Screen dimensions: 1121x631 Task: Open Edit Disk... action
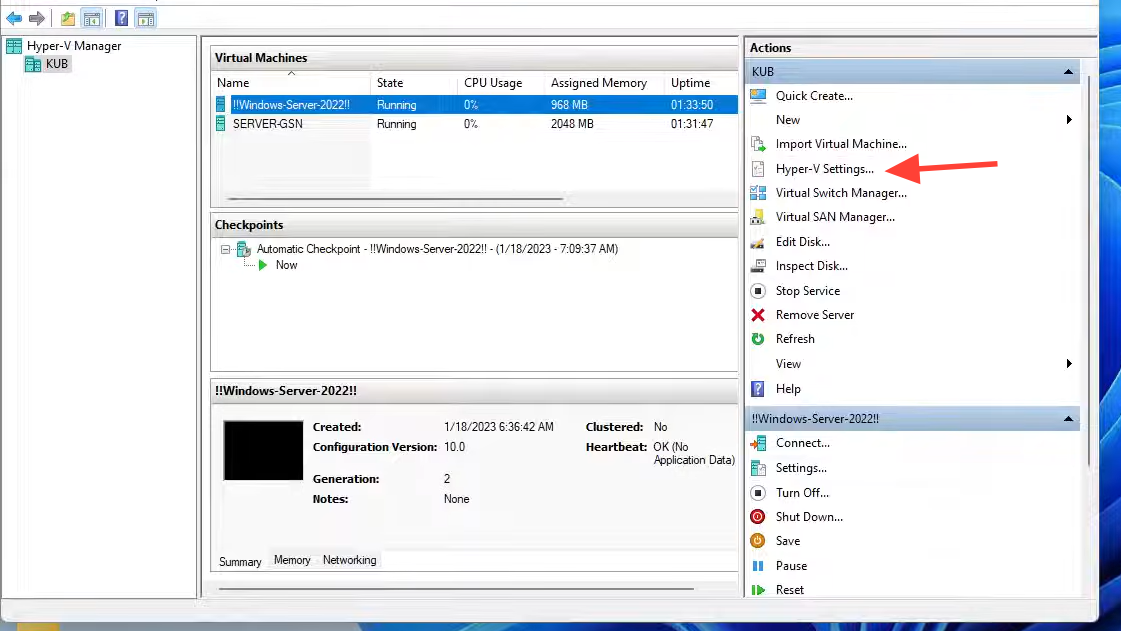pos(803,242)
